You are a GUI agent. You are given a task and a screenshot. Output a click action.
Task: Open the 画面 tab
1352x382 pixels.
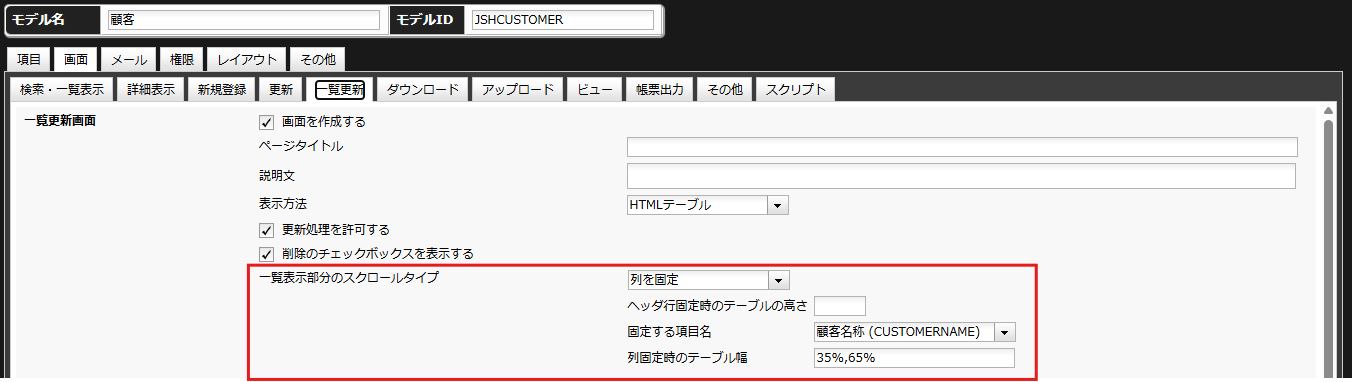[76, 59]
